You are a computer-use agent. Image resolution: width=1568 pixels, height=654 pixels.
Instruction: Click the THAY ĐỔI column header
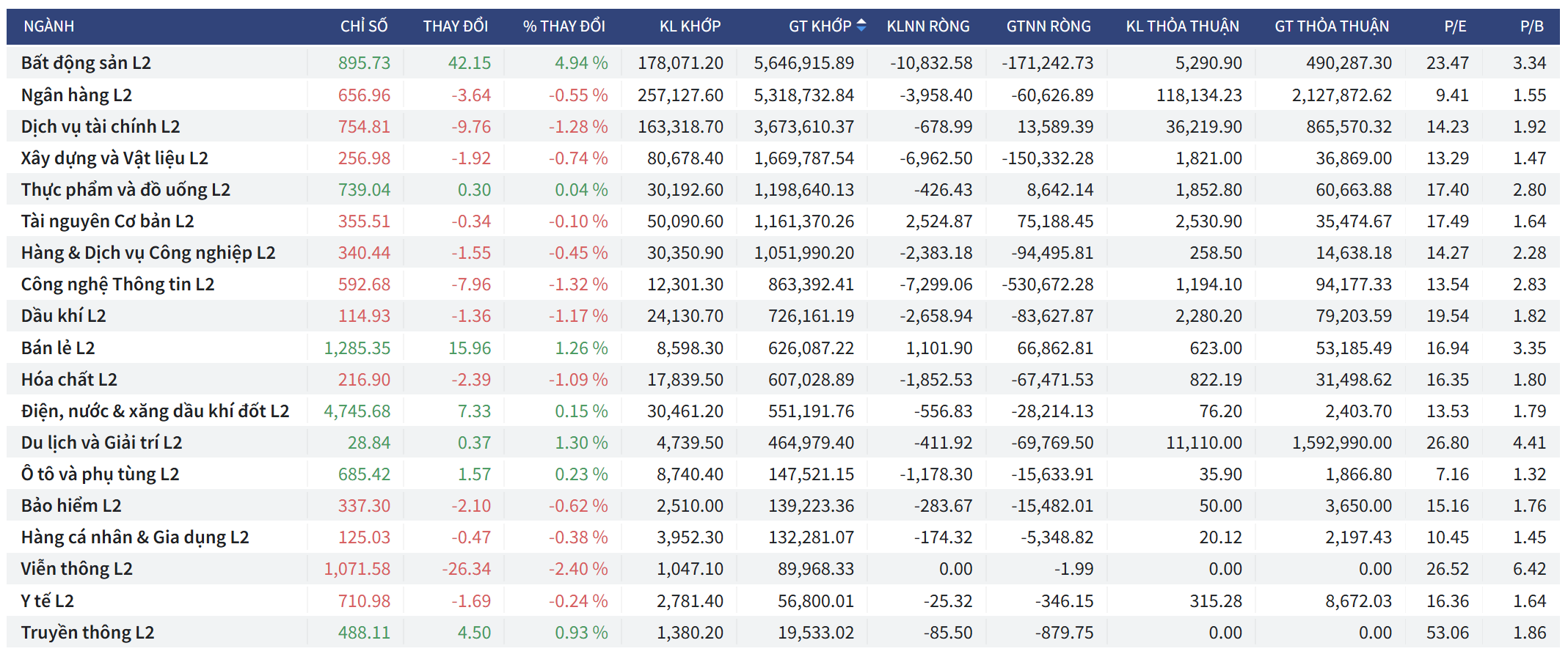455,26
